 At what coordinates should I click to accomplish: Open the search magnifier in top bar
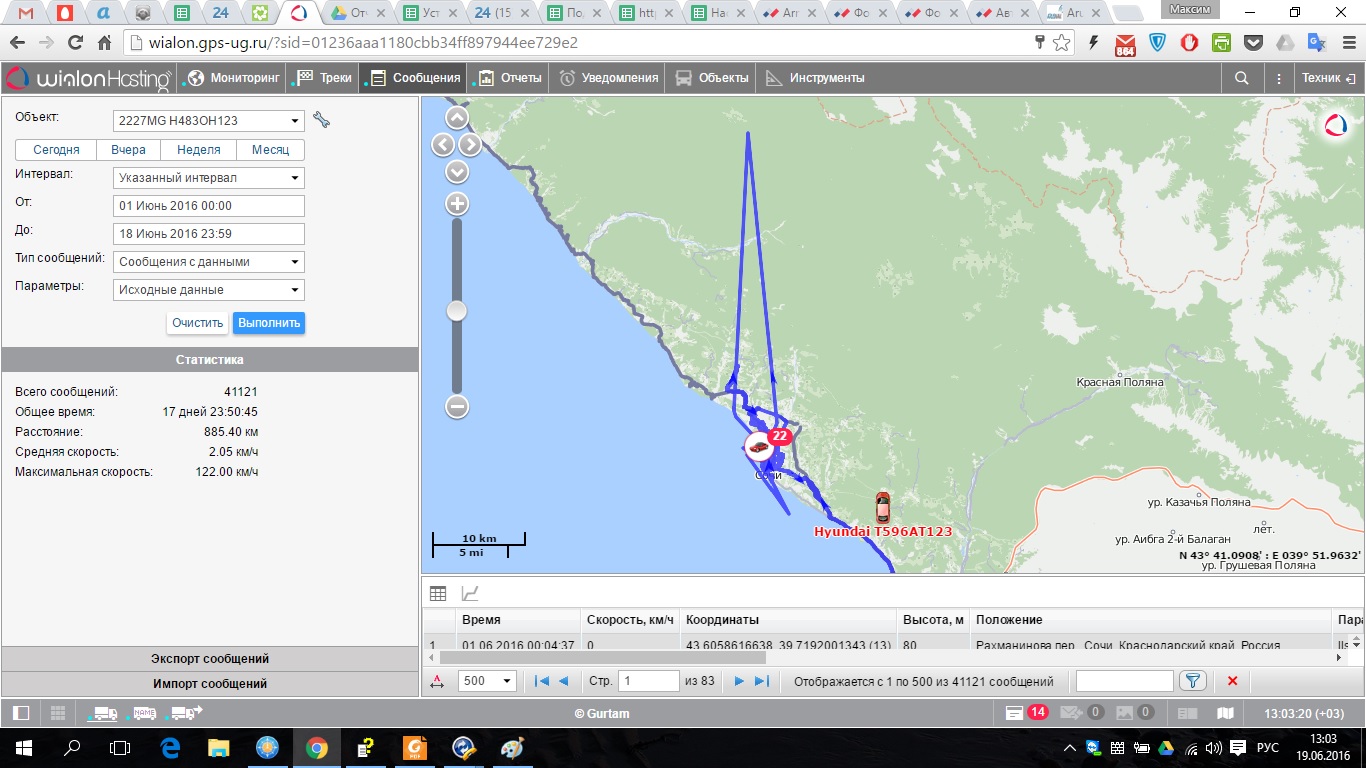coord(1242,78)
